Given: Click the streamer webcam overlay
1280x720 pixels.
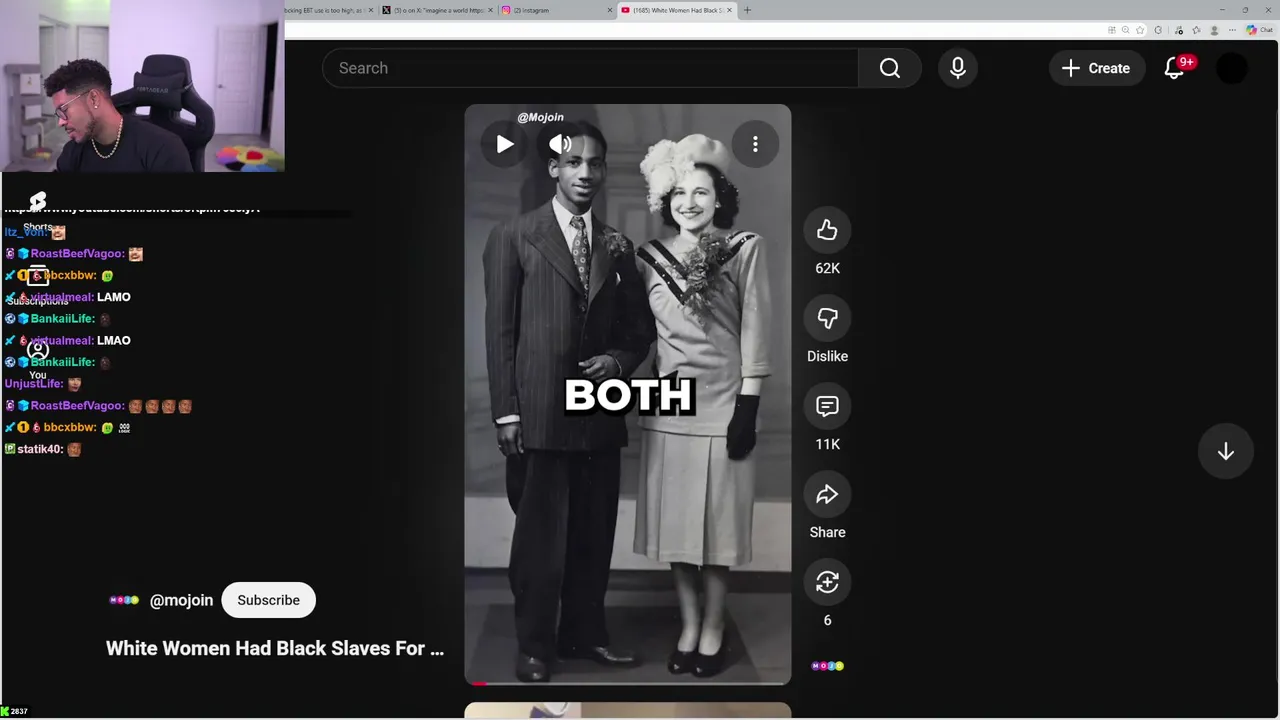Looking at the screenshot, I should (x=142, y=86).
